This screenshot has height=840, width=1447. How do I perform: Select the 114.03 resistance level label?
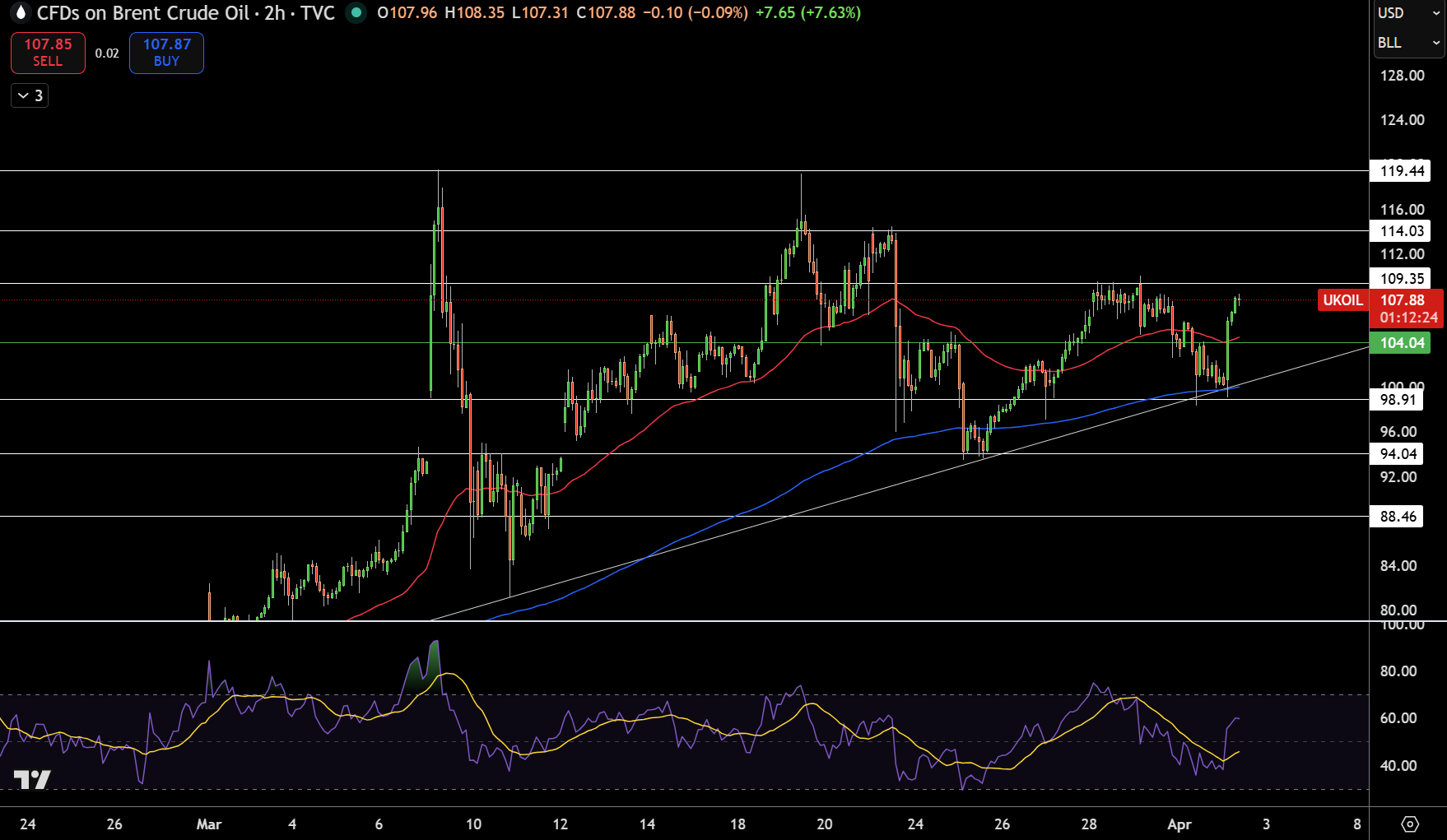pos(1401,231)
